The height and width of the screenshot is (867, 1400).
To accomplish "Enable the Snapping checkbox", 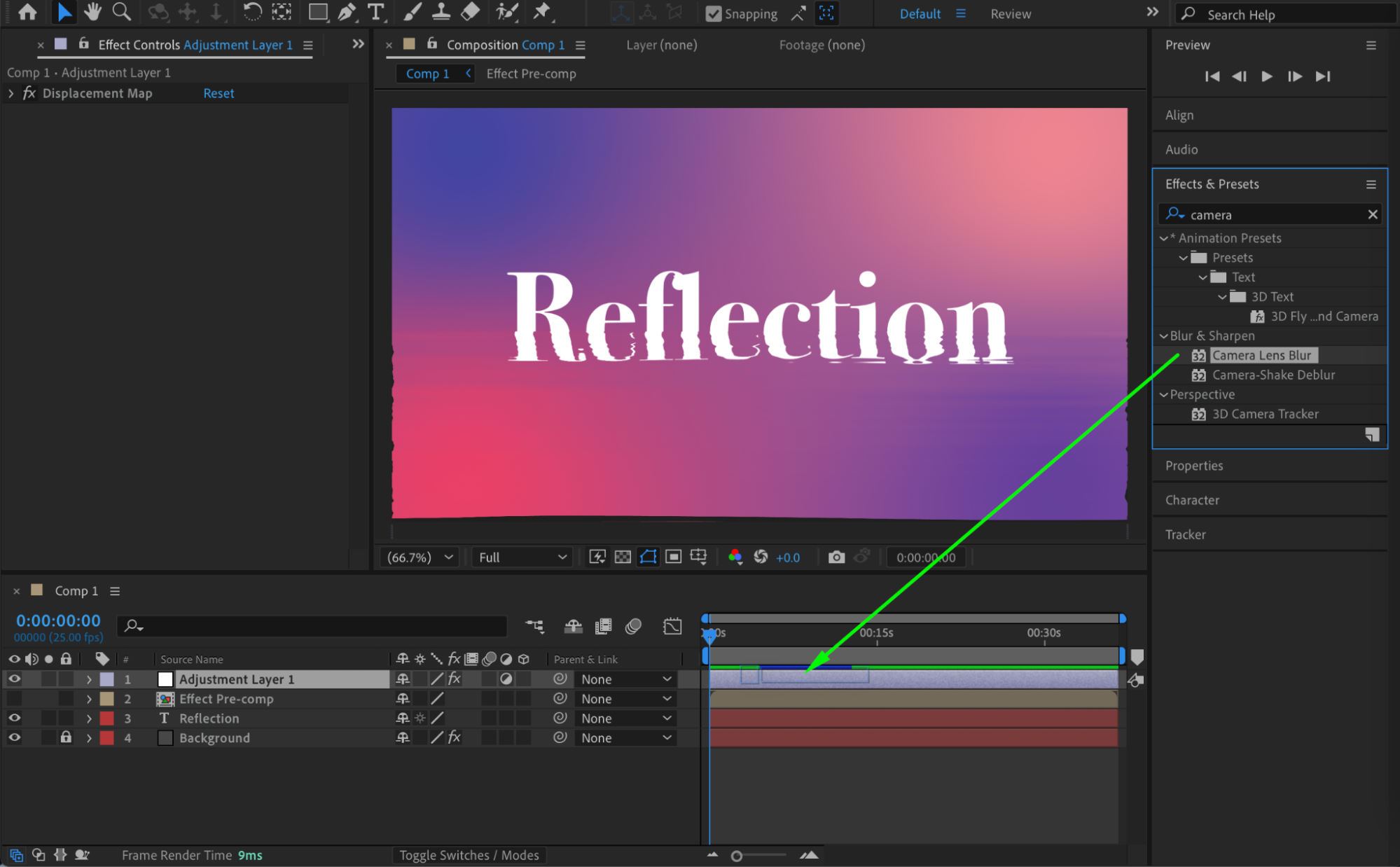I will coord(713,14).
